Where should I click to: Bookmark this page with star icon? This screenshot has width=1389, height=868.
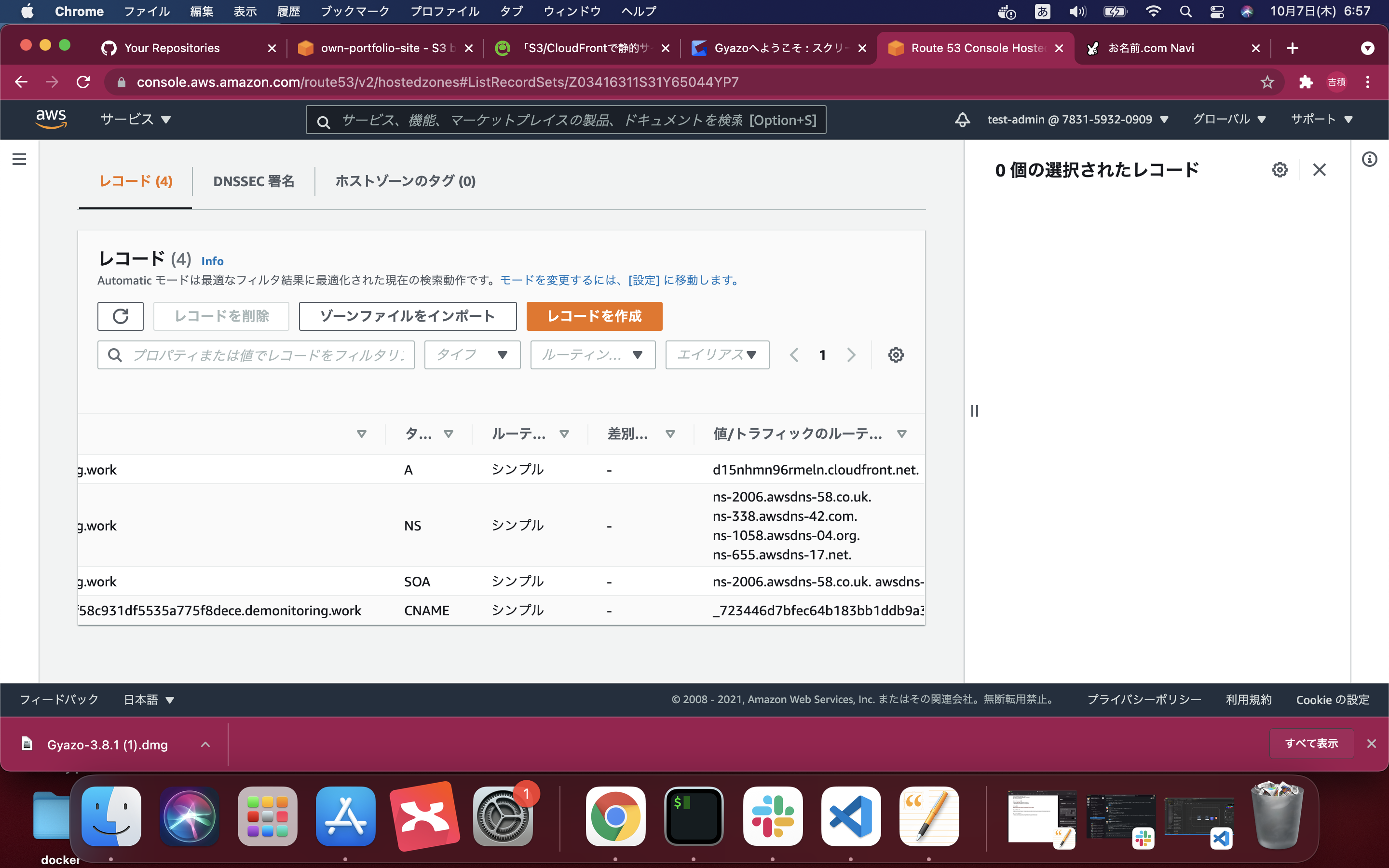1267,82
